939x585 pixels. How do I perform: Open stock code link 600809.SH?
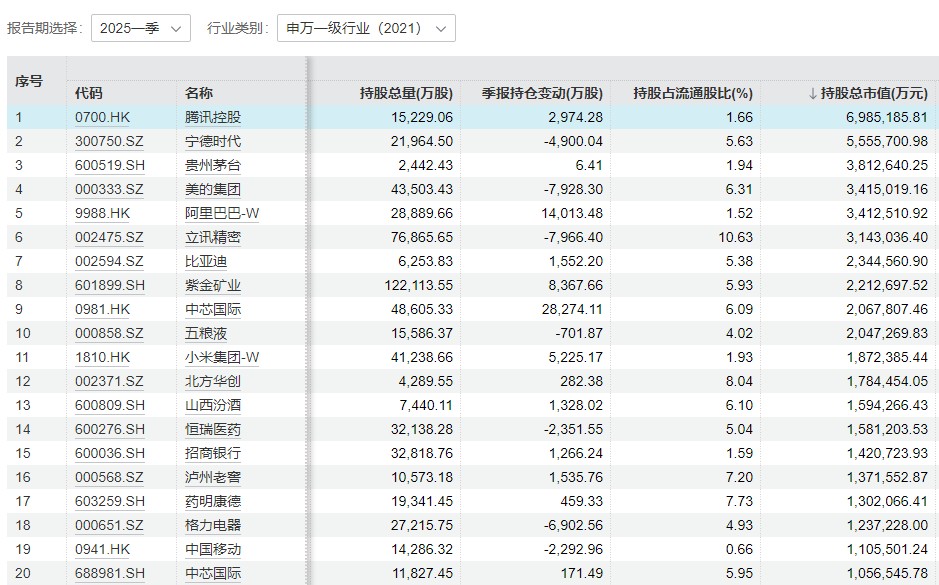110,405
